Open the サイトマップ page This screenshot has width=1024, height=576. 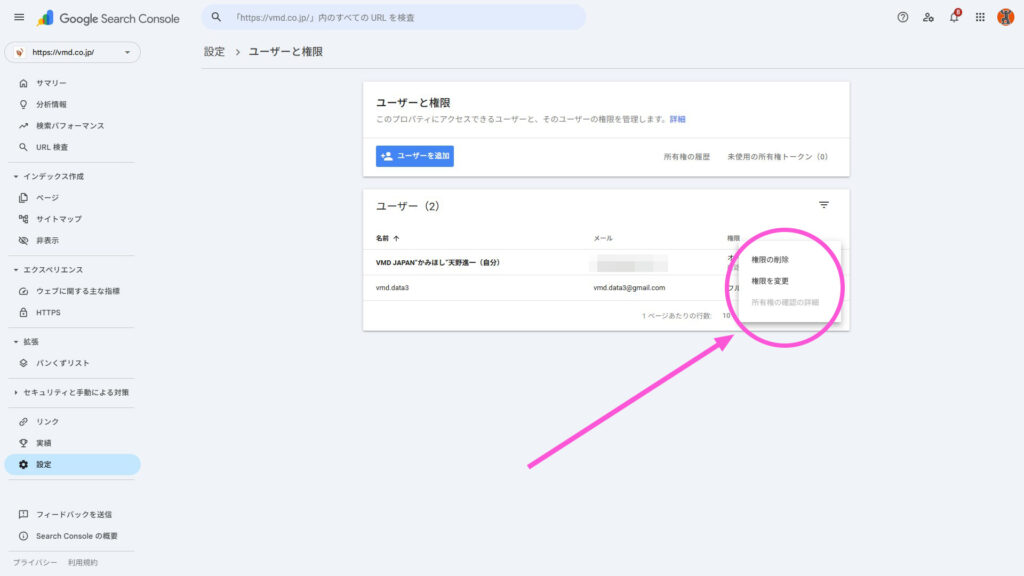click(62, 219)
